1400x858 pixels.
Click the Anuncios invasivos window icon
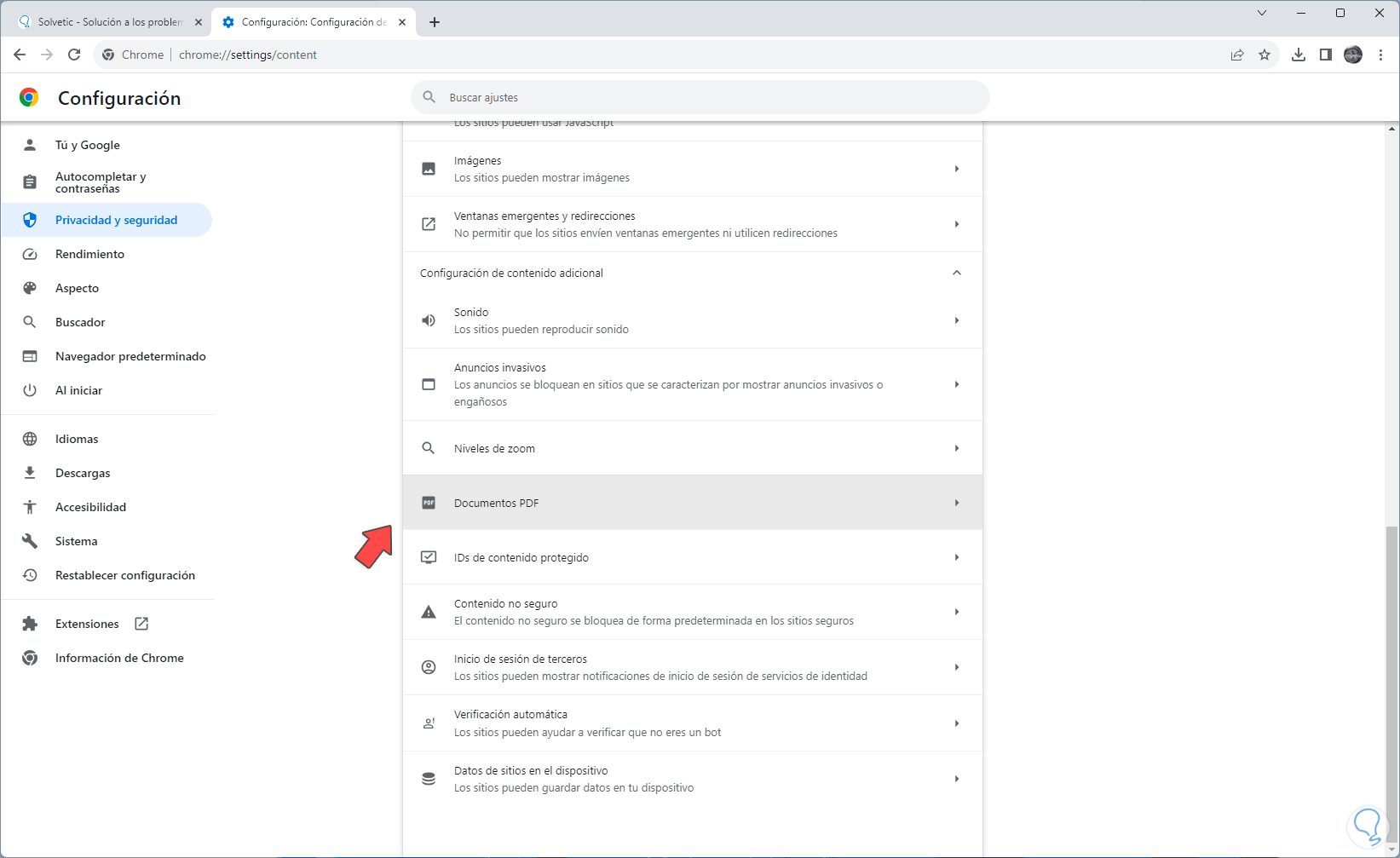point(429,384)
